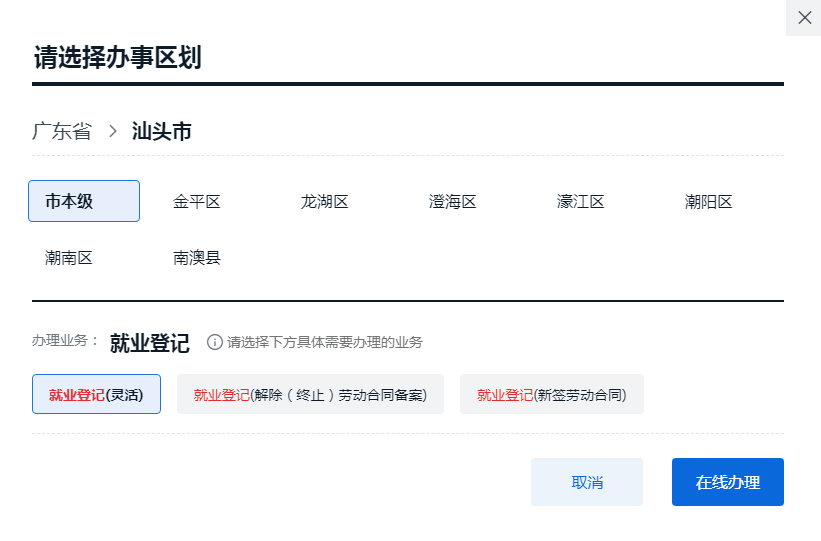This screenshot has height=541, width=821.
Task: Click the breadcrumb chevron after 广东省
Action: pos(113,131)
